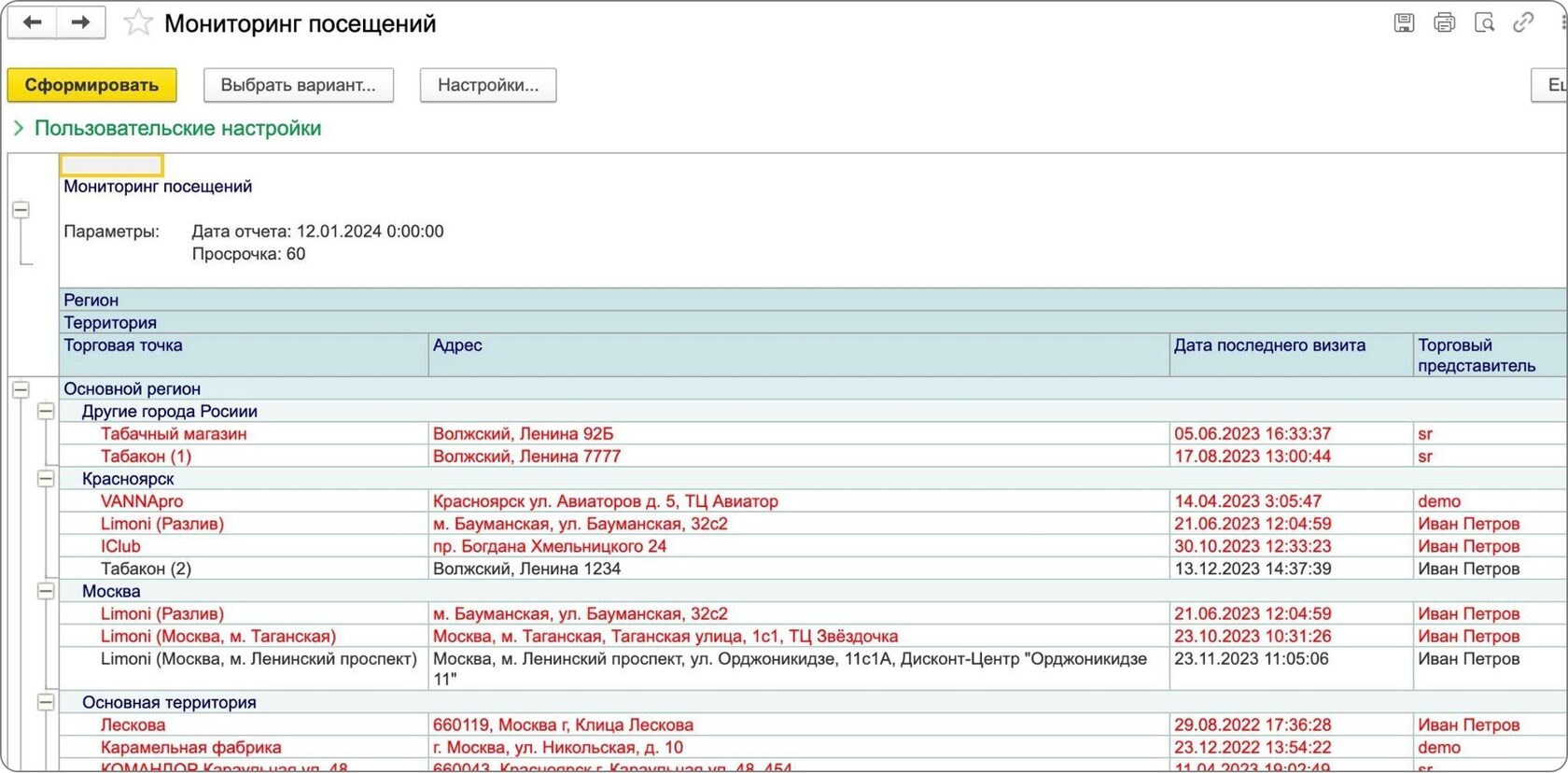The height and width of the screenshot is (773, 1568).
Task: Open Выбрать вариант... dialog
Action: pyautogui.click(x=299, y=85)
